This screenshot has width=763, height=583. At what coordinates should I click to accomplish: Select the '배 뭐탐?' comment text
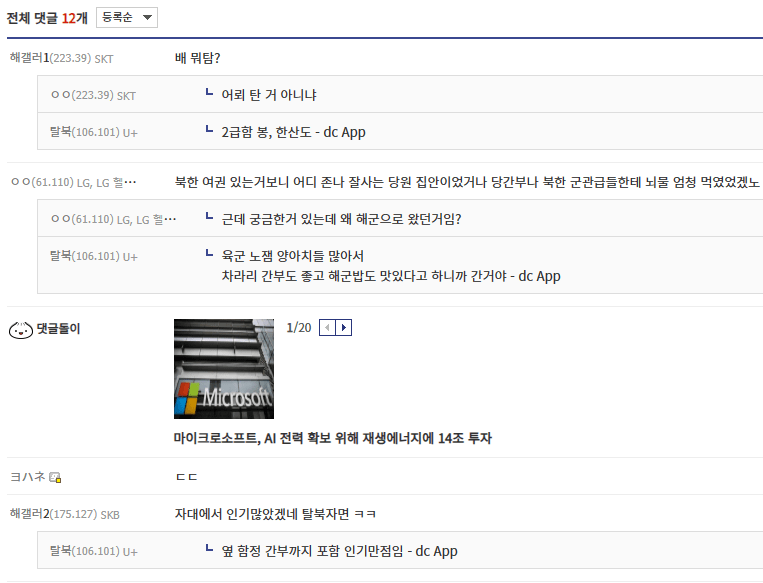pyautogui.click(x=197, y=58)
